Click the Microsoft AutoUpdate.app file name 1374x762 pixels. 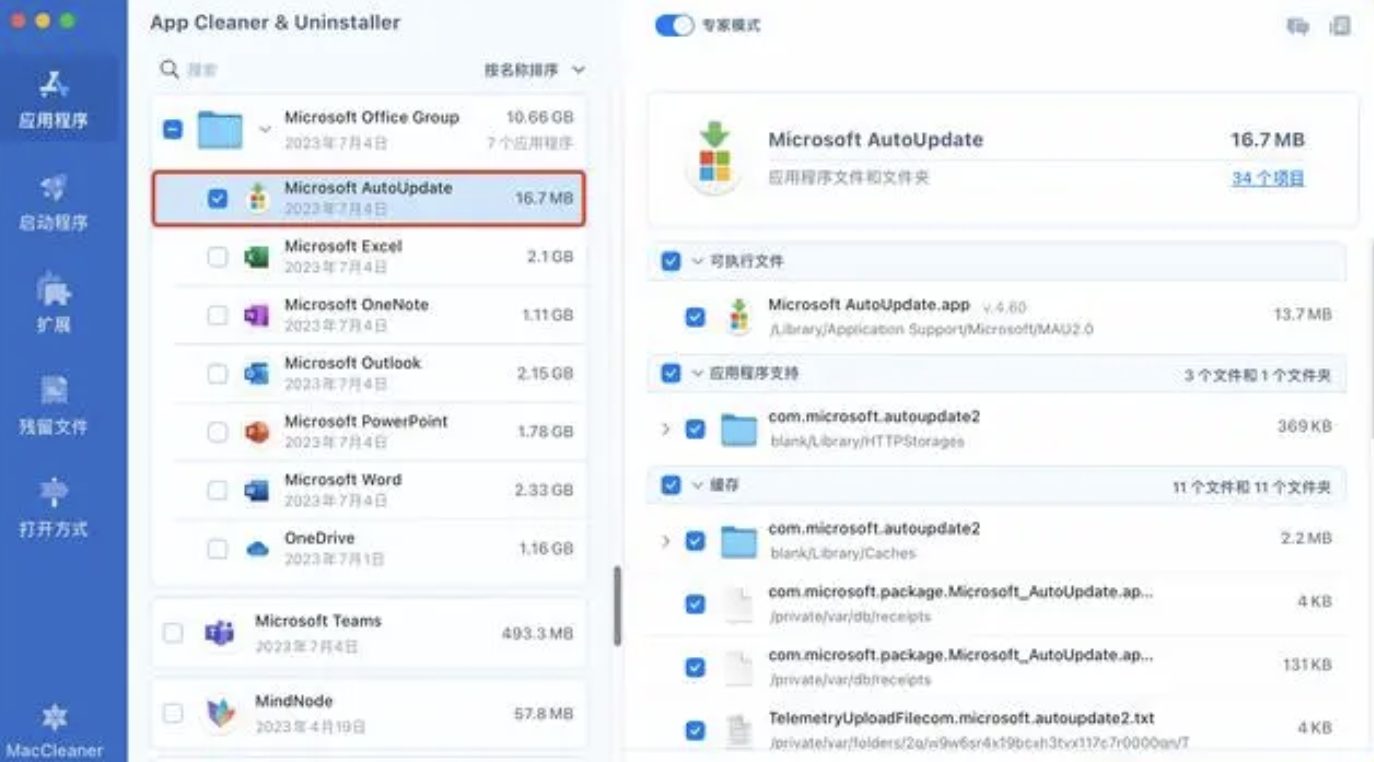click(x=869, y=305)
